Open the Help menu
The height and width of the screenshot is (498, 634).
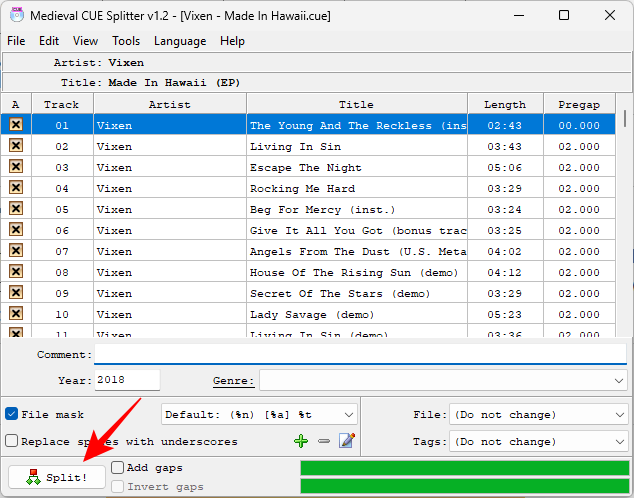[232, 41]
